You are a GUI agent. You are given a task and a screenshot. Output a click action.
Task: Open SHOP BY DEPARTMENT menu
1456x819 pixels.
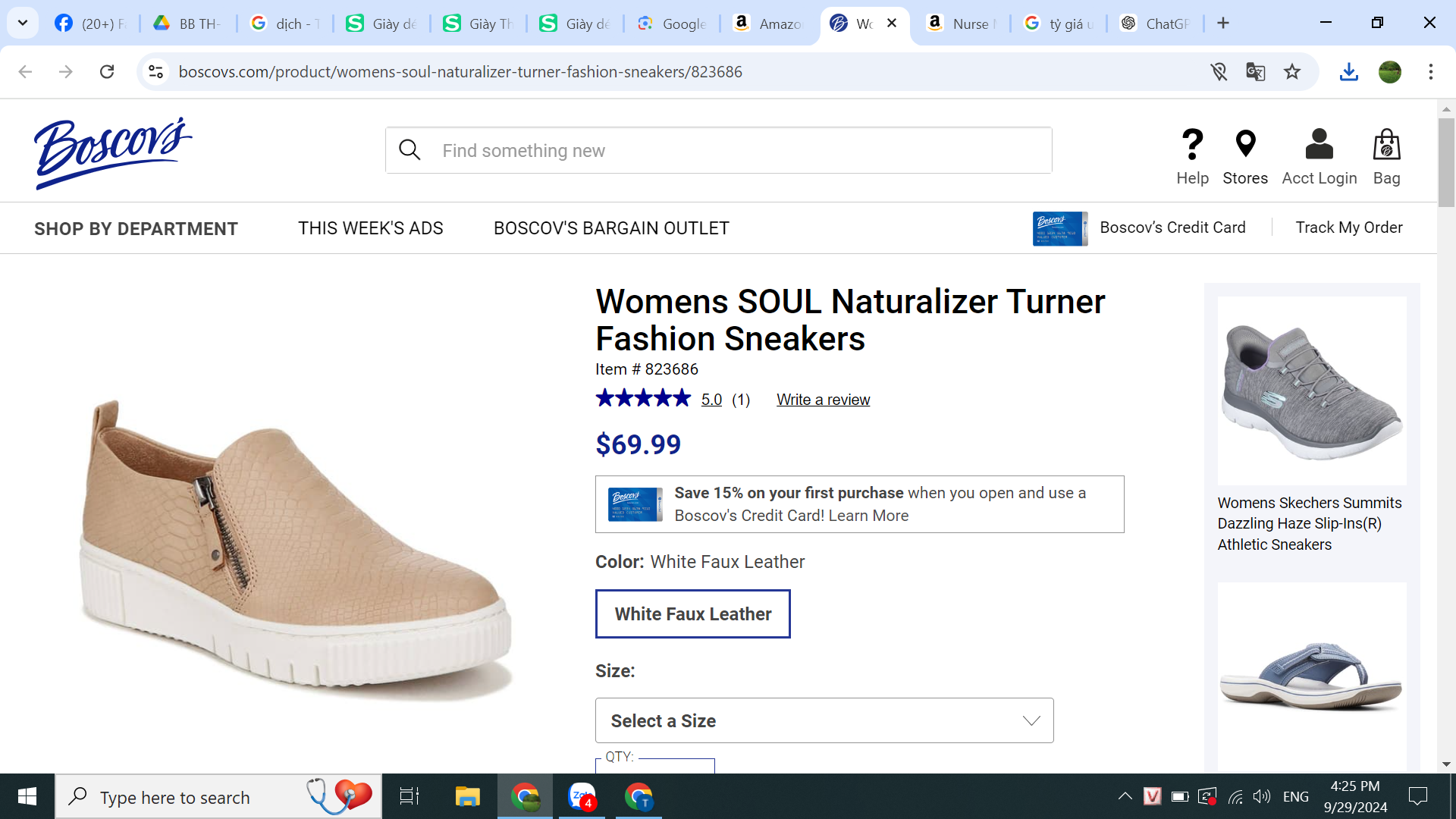tap(136, 228)
